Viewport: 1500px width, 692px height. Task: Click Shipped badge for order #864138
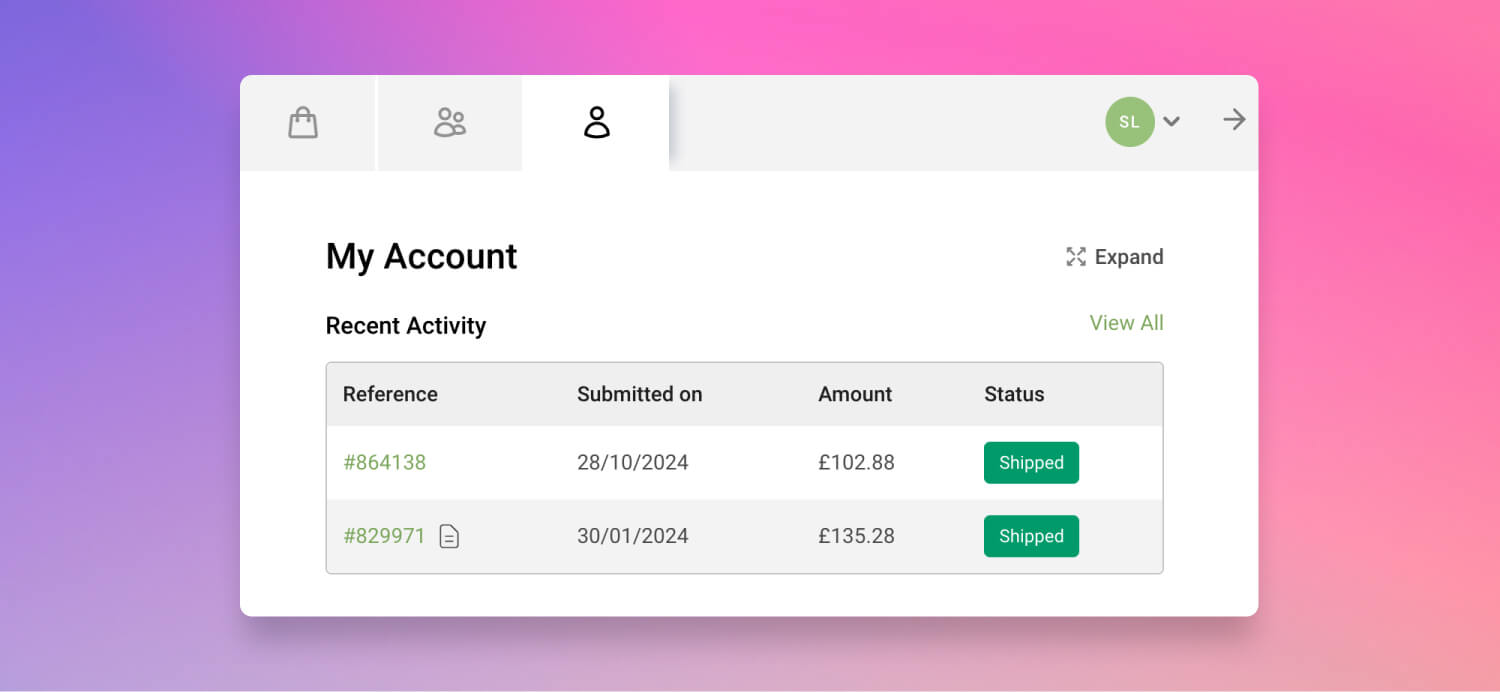coord(1031,463)
